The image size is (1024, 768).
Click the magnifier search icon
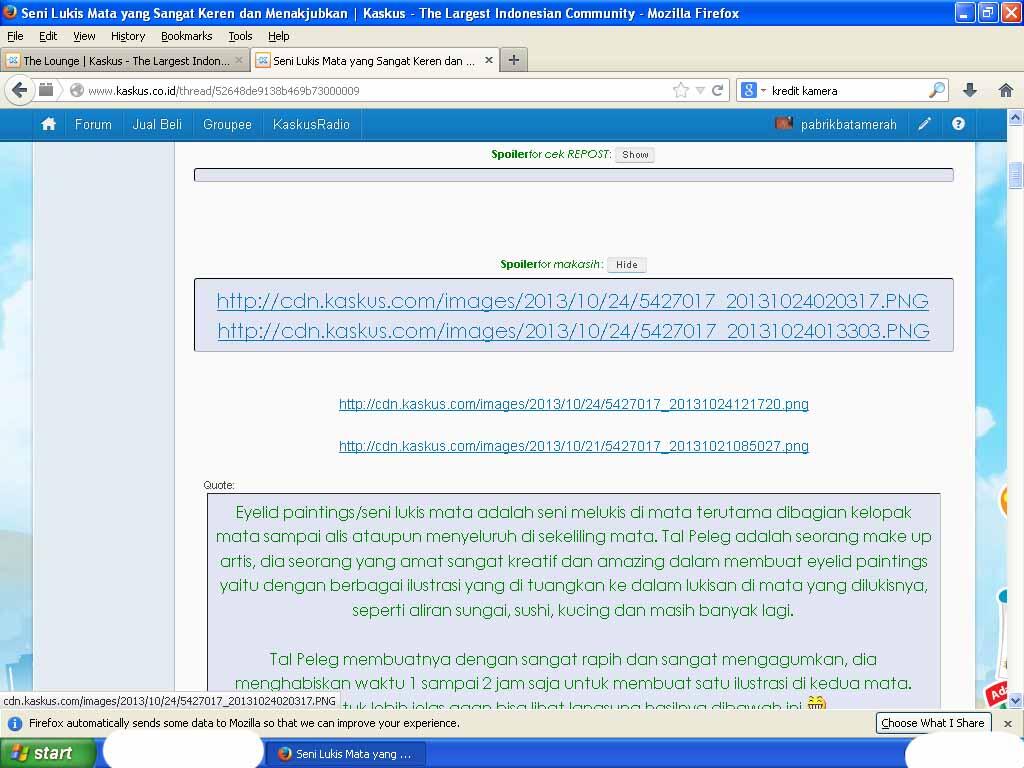[936, 90]
